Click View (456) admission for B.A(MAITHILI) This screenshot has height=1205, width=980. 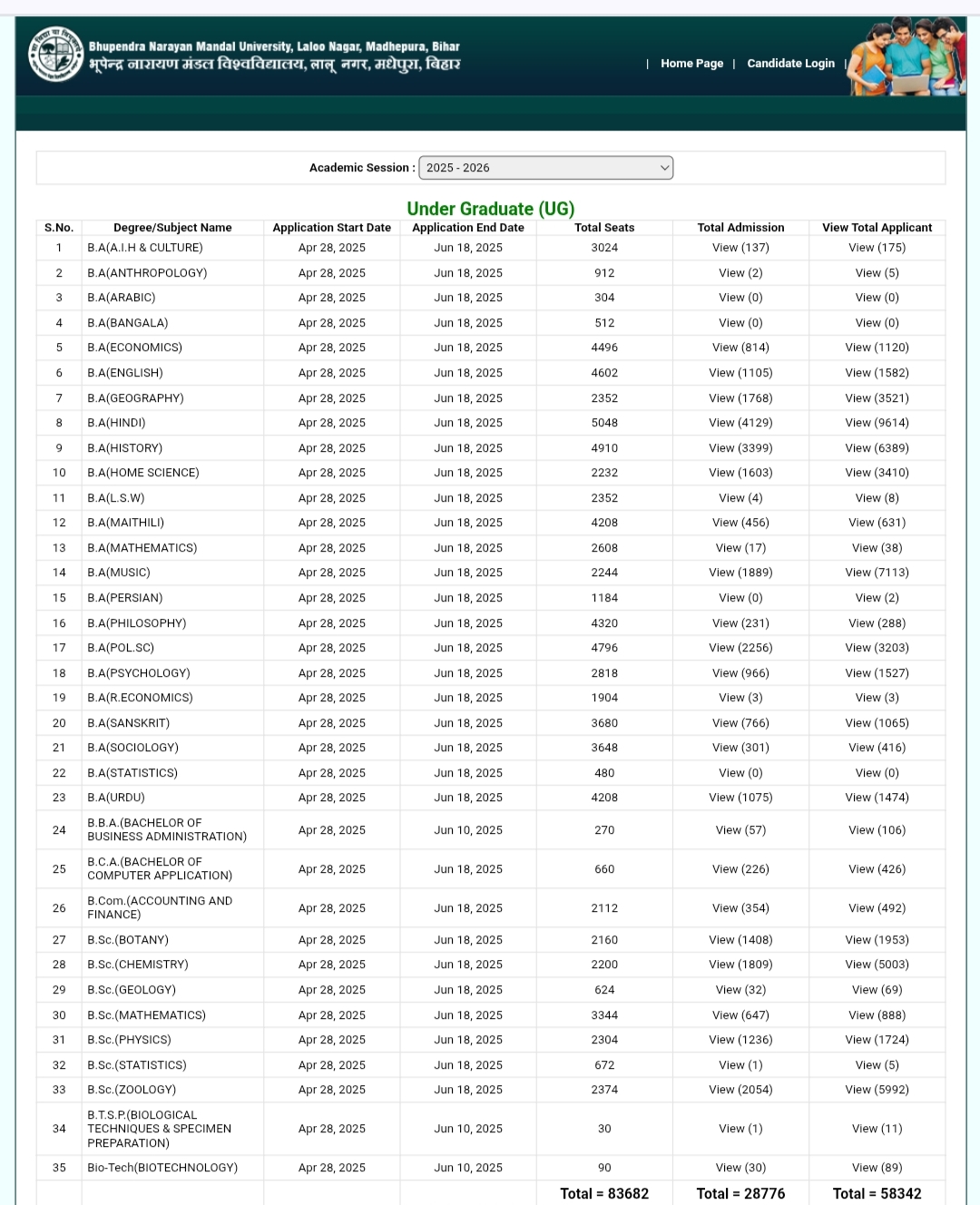740,523
